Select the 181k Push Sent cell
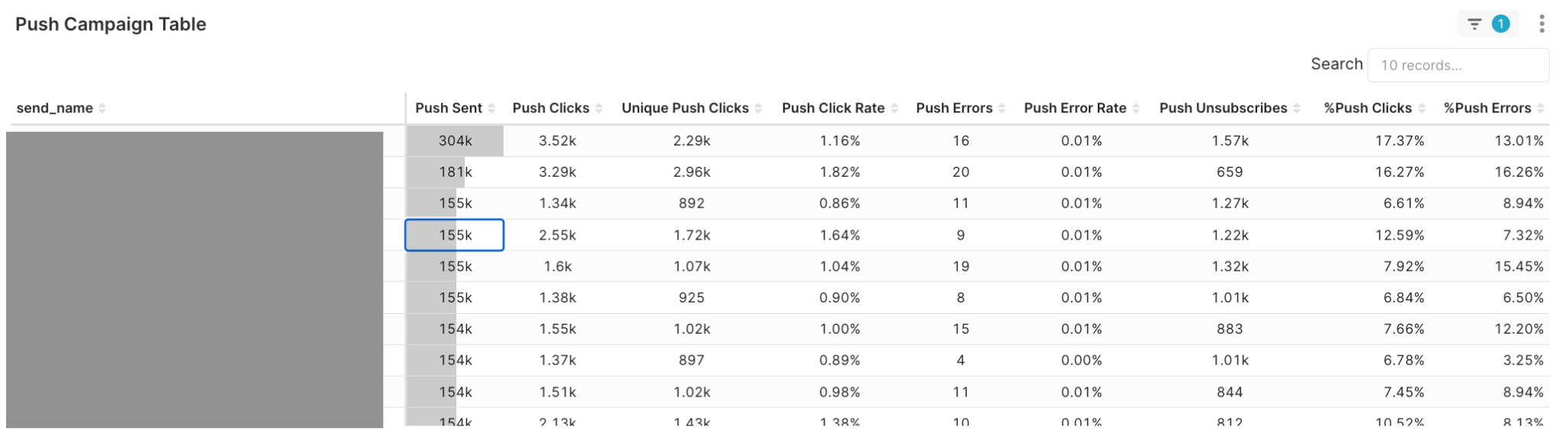The image size is (1568, 431). tap(455, 172)
